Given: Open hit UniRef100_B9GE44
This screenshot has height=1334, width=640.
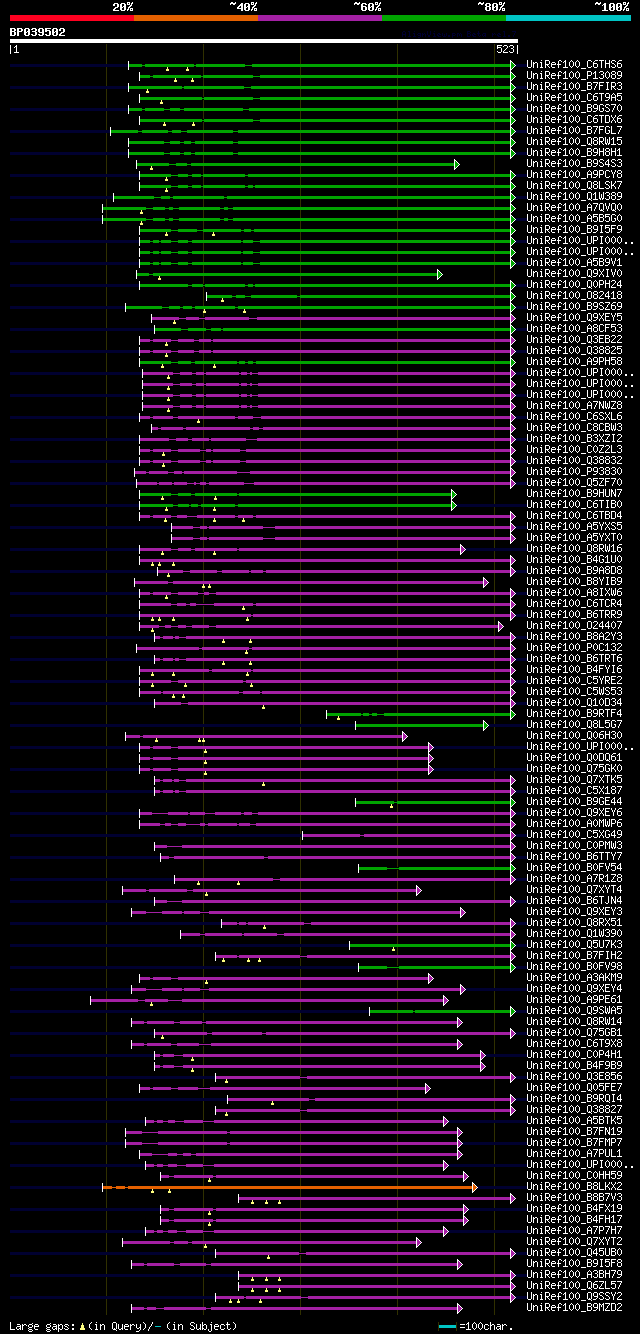Looking at the screenshot, I should [x=574, y=801].
